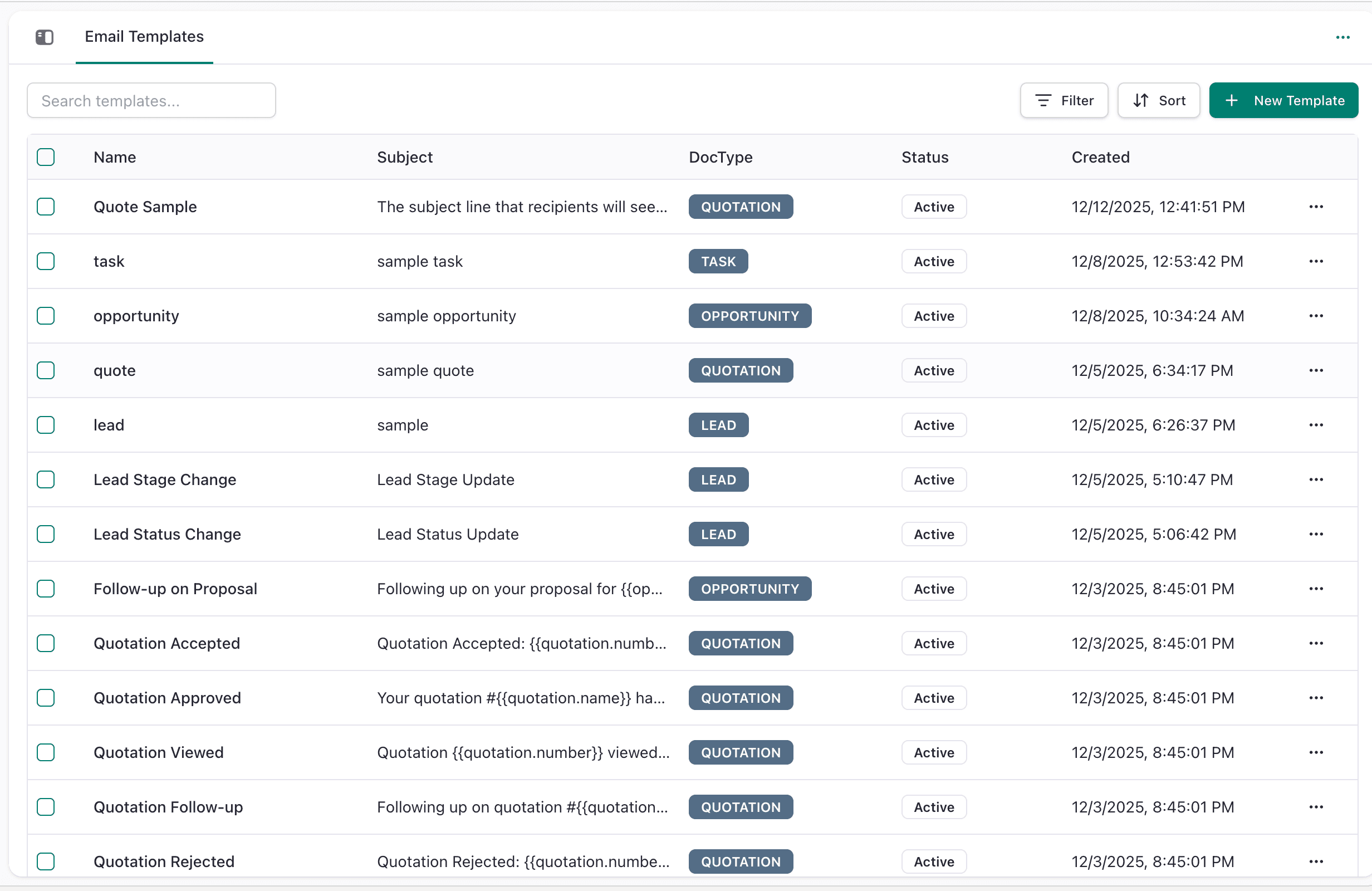Open row actions for Quotation Approved

(1316, 698)
